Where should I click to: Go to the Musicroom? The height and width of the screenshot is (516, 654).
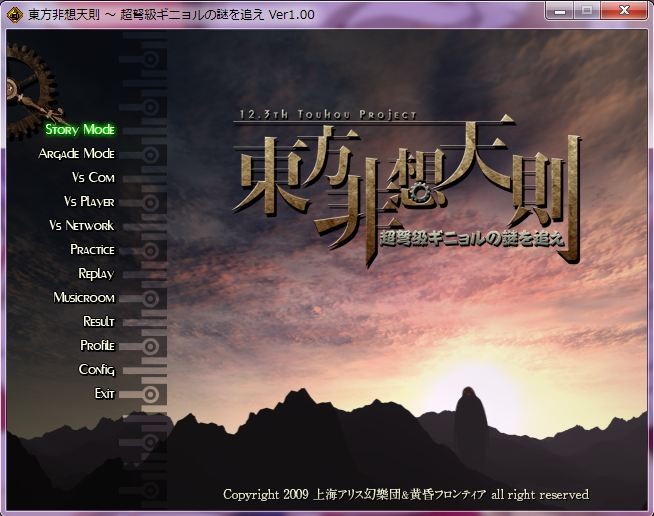84,297
